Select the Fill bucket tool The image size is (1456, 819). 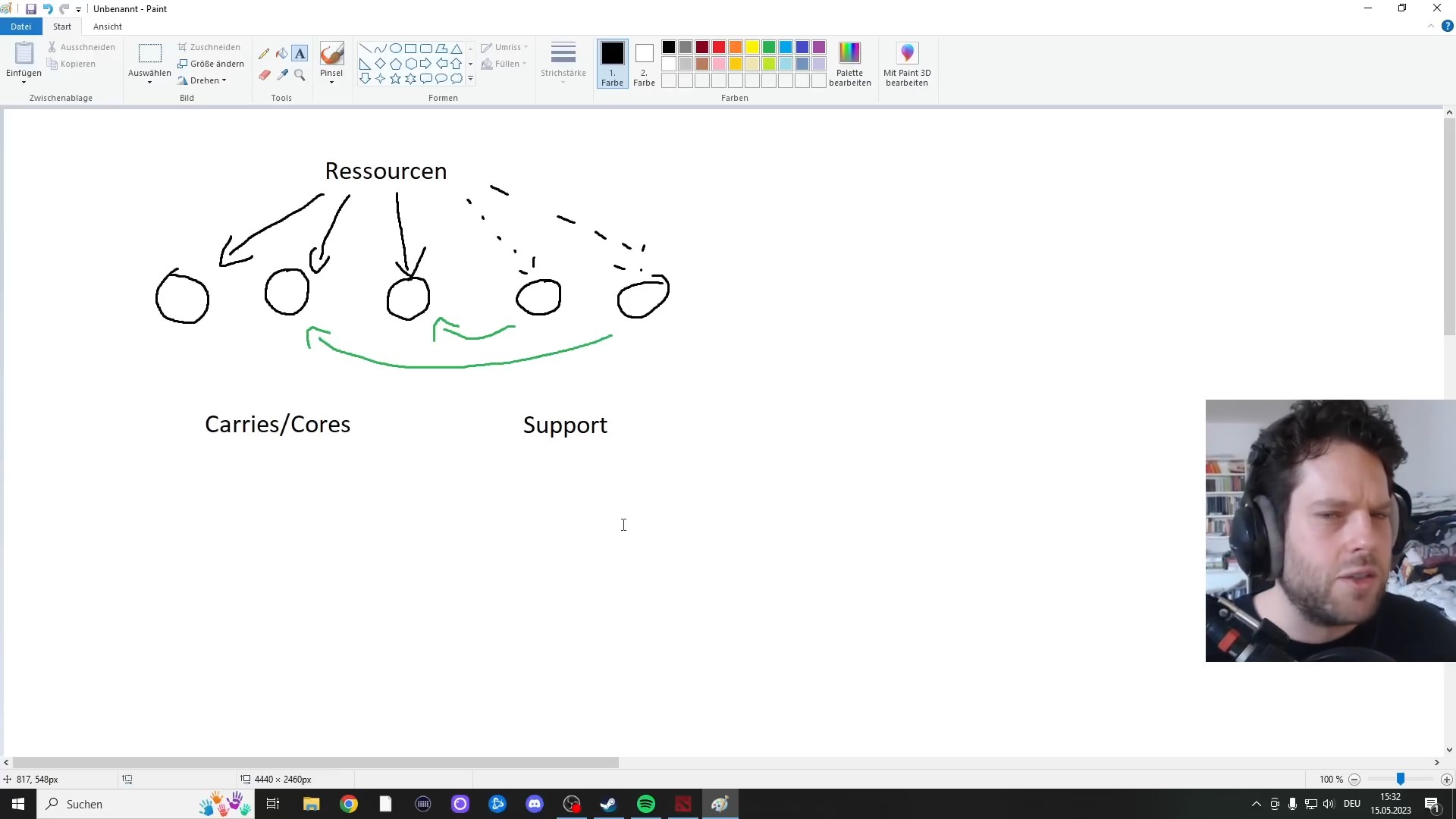282,54
